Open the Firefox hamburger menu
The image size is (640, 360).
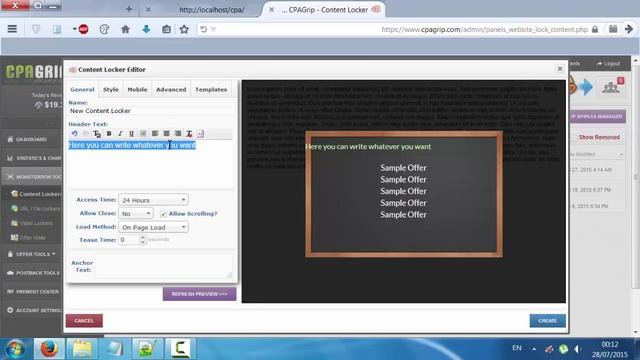pyautogui.click(x=12, y=29)
